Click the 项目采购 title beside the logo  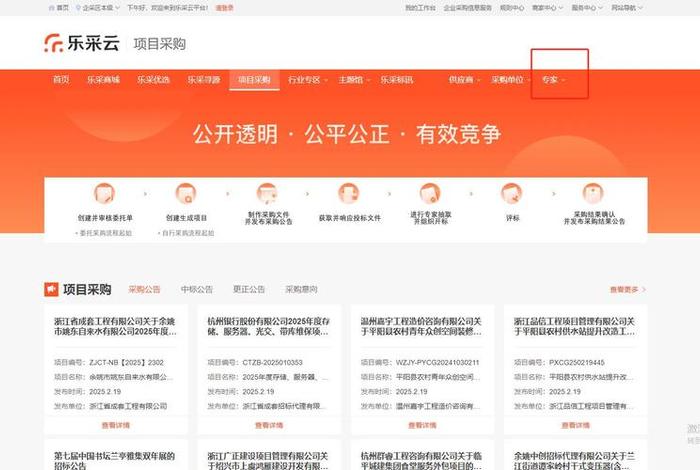[159, 44]
